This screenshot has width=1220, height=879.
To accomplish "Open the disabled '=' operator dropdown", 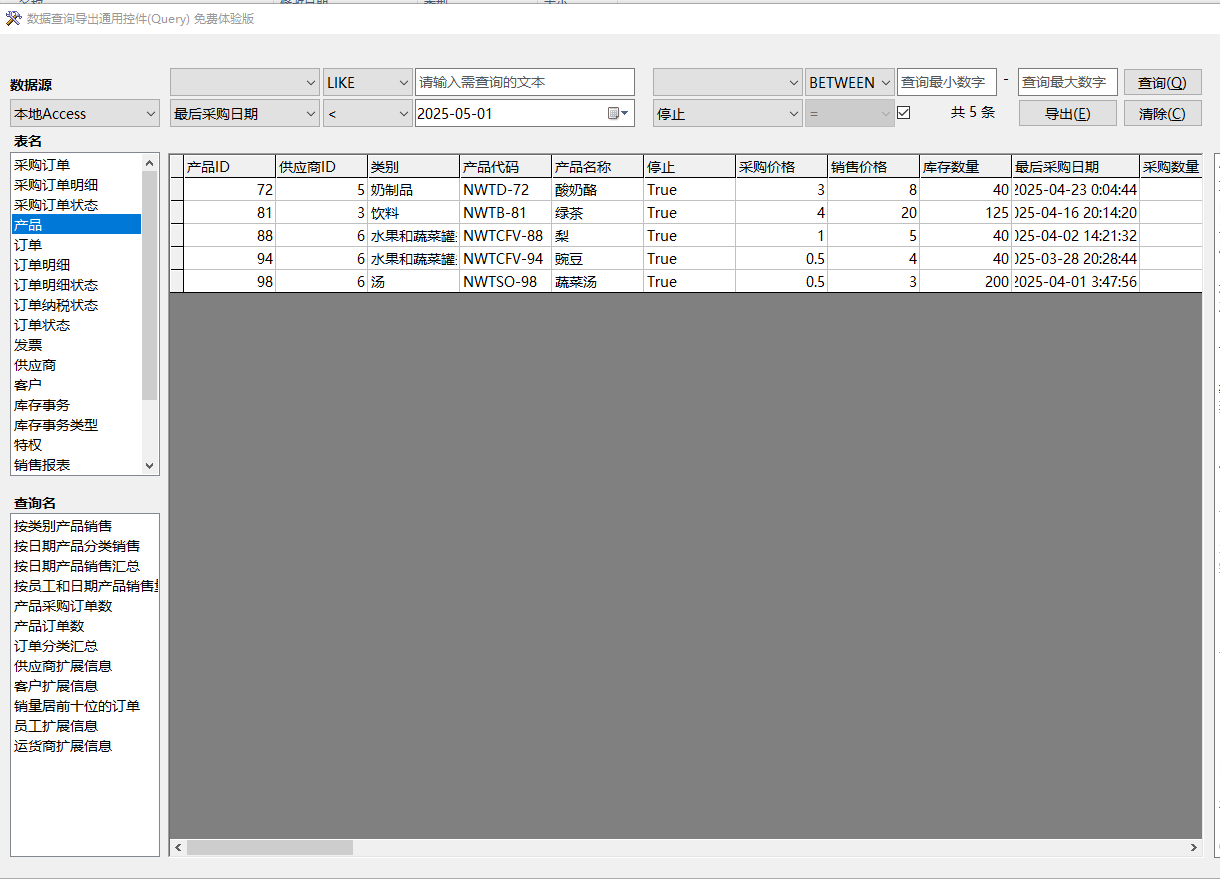I will [x=850, y=113].
